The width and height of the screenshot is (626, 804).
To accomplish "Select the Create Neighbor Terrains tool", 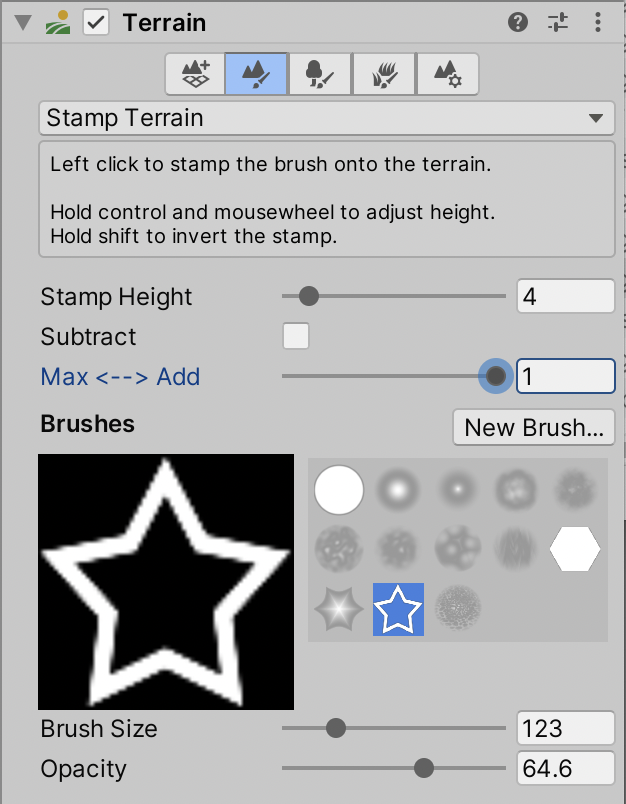I will coord(196,74).
